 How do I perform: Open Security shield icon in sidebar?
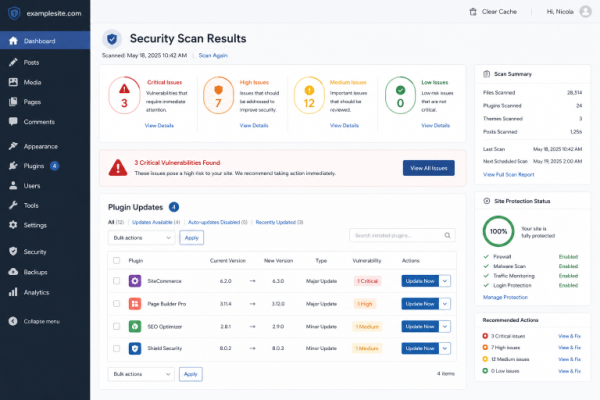pos(13,251)
